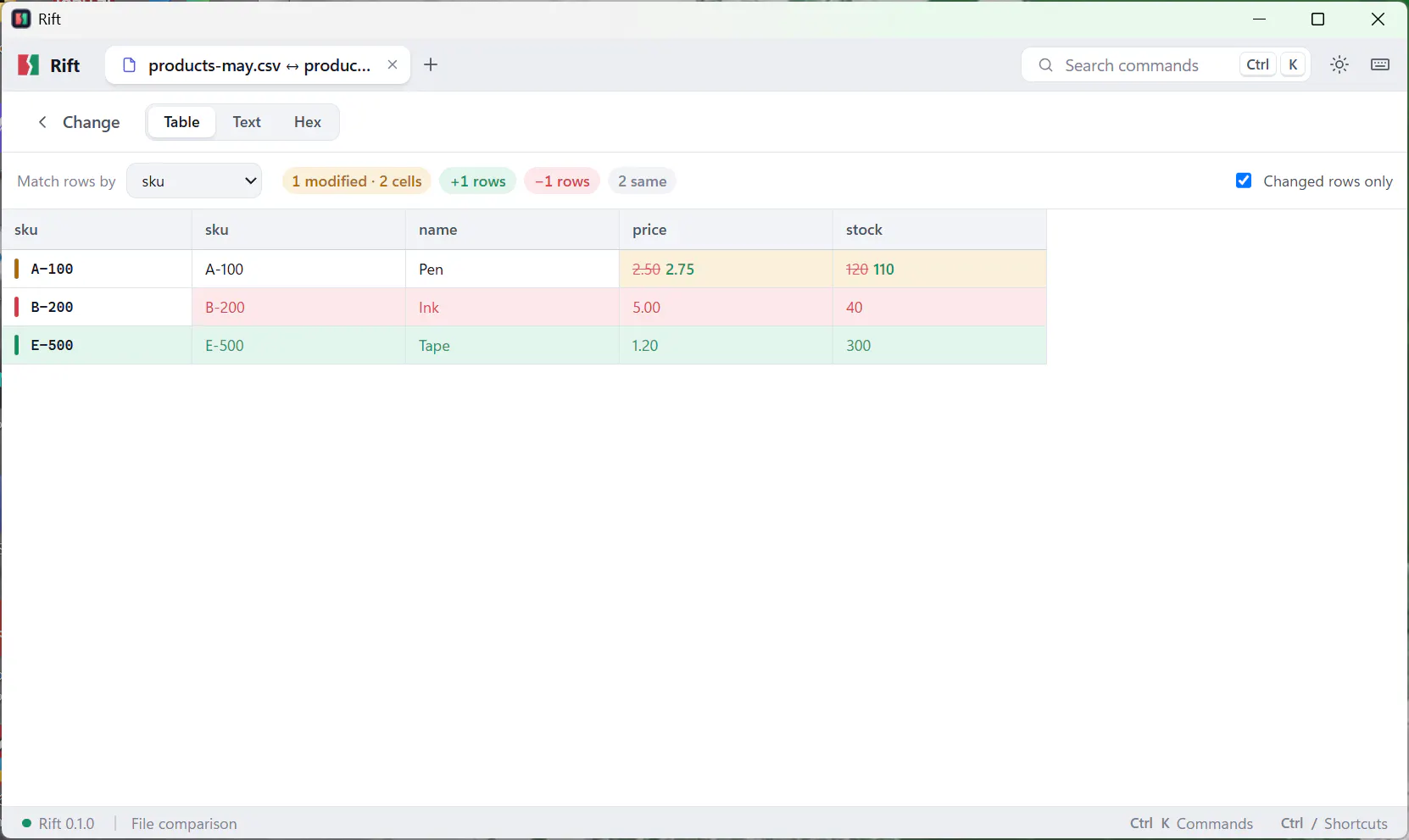Click the name column header
Screen dimensions: 1409x840
[512, 230]
